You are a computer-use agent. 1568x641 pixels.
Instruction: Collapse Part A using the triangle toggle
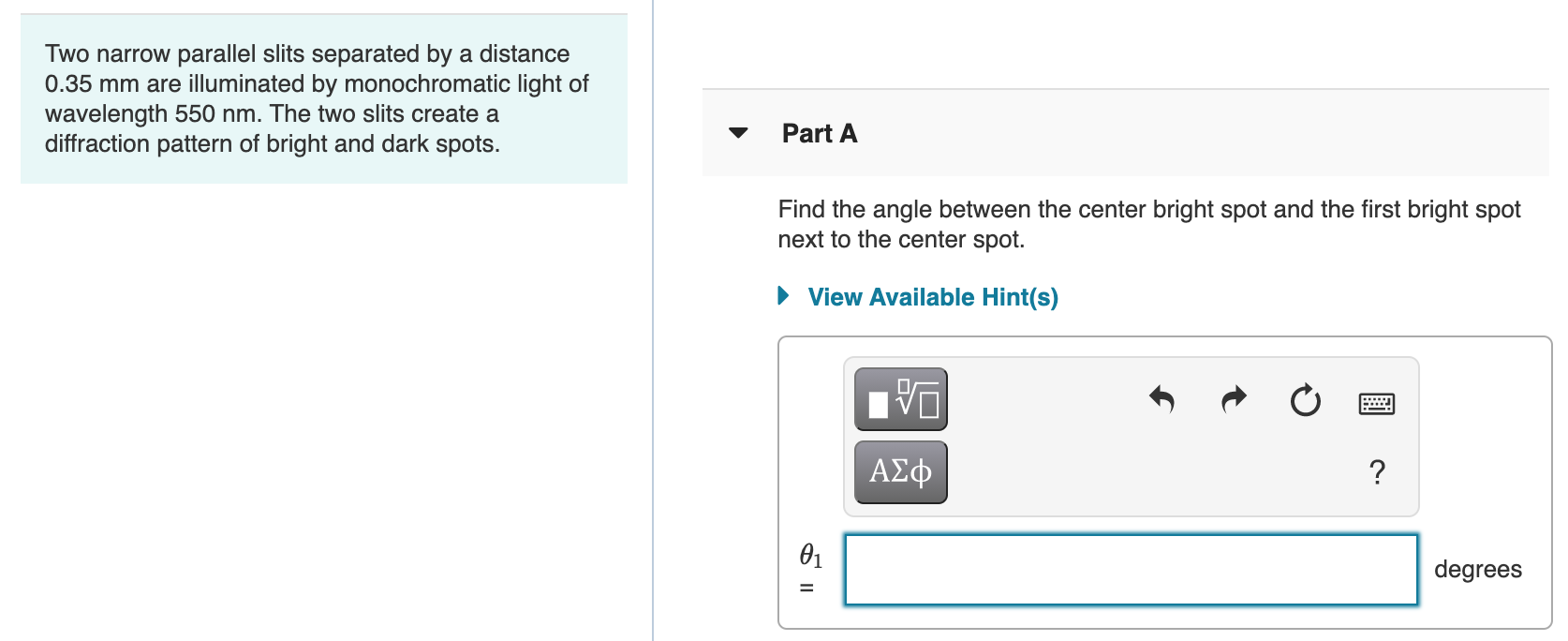[738, 132]
